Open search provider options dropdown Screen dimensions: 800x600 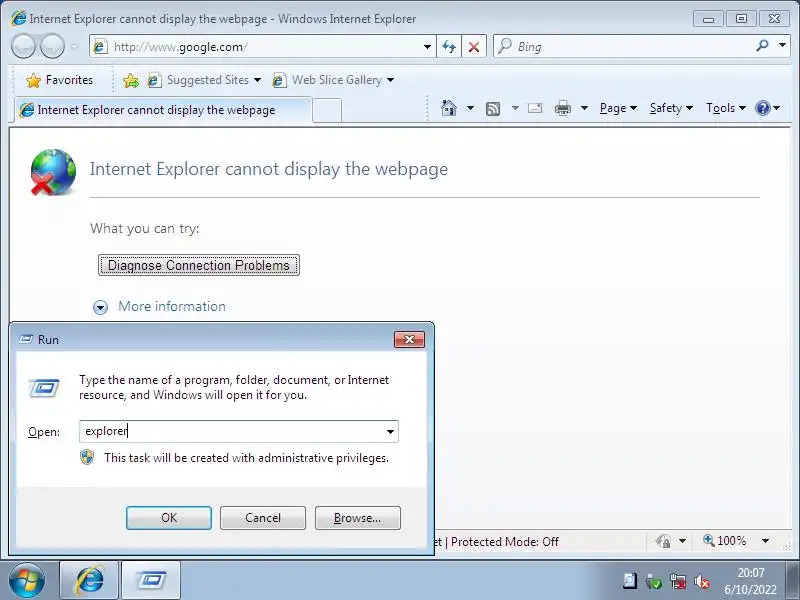(x=782, y=46)
